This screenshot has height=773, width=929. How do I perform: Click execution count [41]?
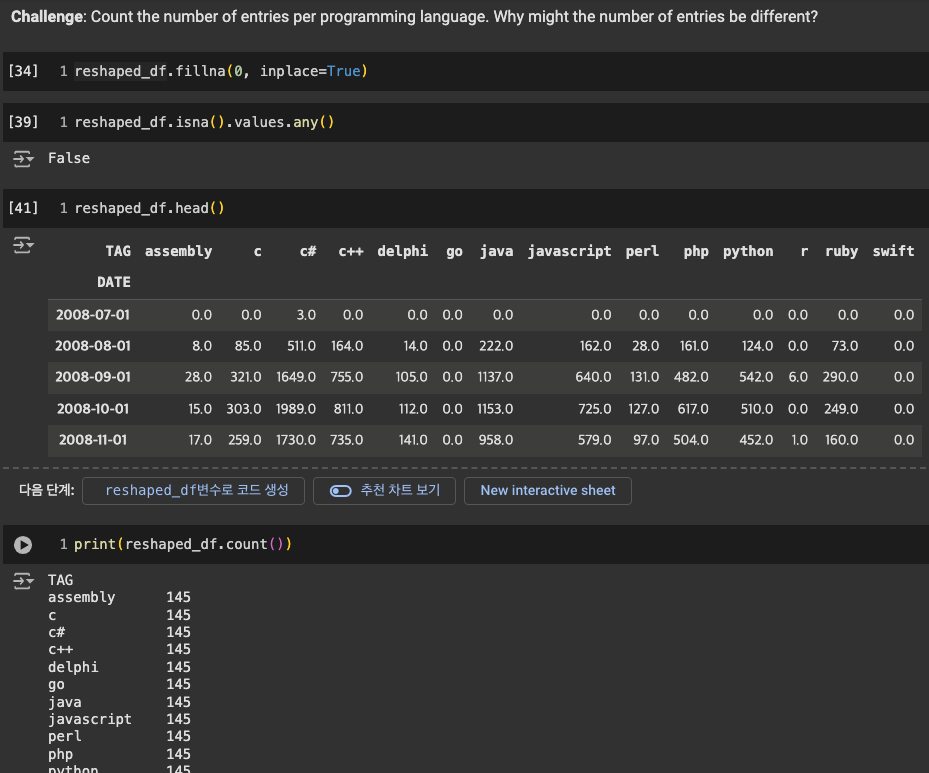tap(23, 208)
